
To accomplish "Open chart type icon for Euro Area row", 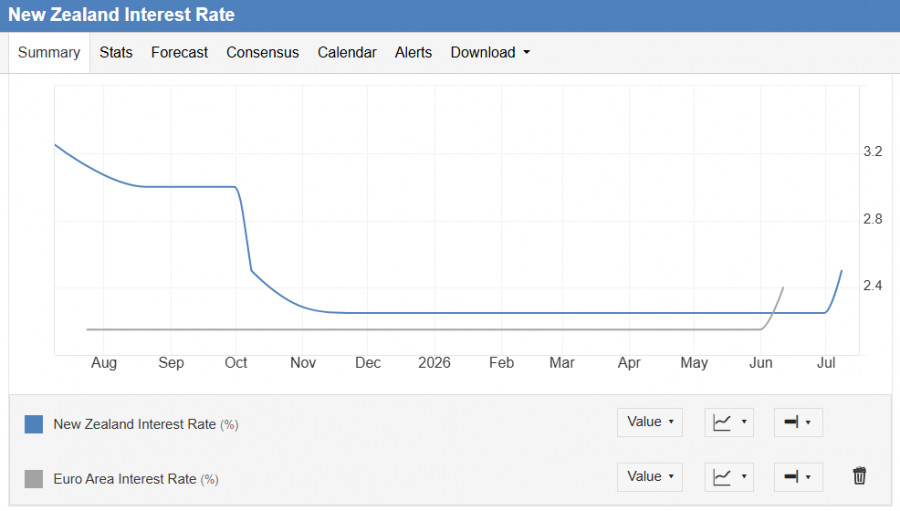I will [x=729, y=477].
